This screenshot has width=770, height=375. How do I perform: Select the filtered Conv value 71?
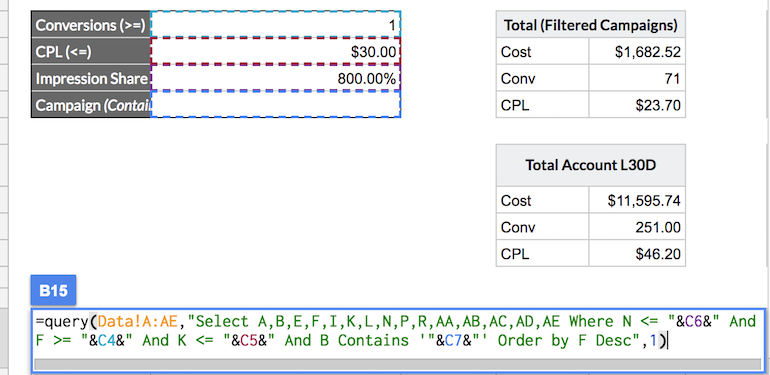tap(637, 78)
